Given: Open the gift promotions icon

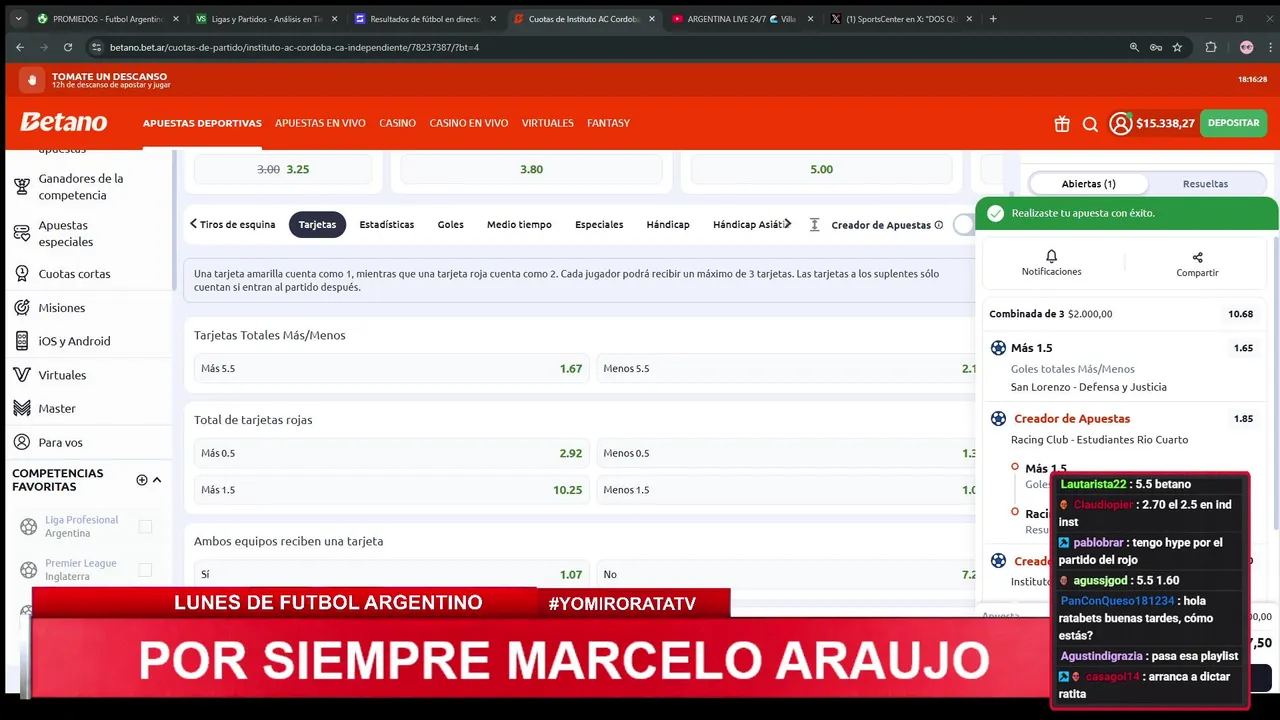Looking at the screenshot, I should [x=1062, y=124].
